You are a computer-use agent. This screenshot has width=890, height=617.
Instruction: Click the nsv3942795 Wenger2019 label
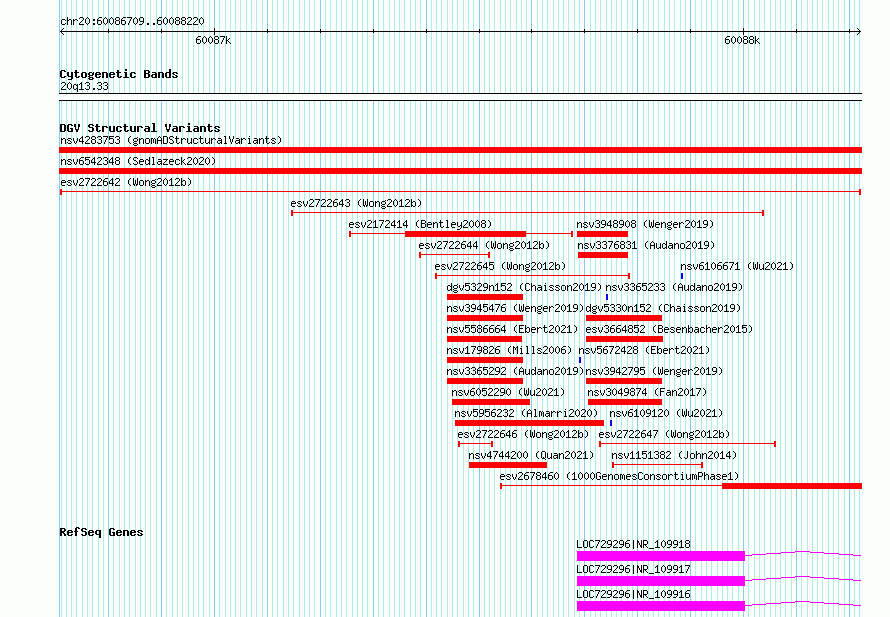coord(654,371)
